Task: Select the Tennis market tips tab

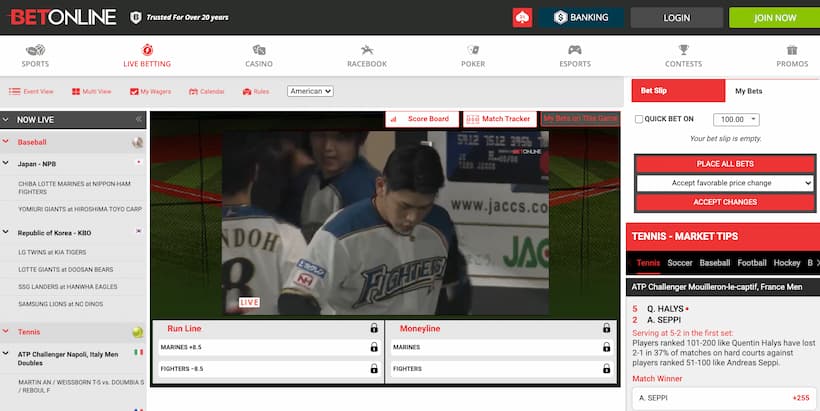Action: click(x=648, y=263)
